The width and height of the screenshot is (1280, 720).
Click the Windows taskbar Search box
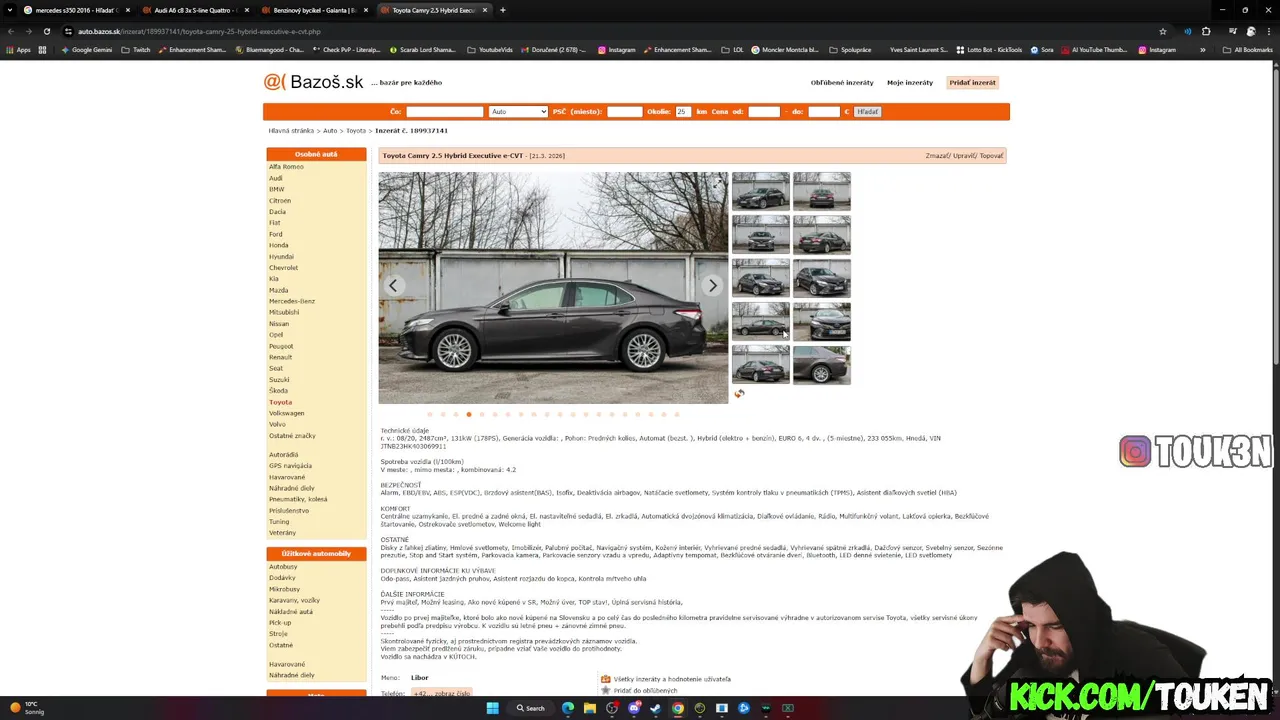[x=531, y=708]
